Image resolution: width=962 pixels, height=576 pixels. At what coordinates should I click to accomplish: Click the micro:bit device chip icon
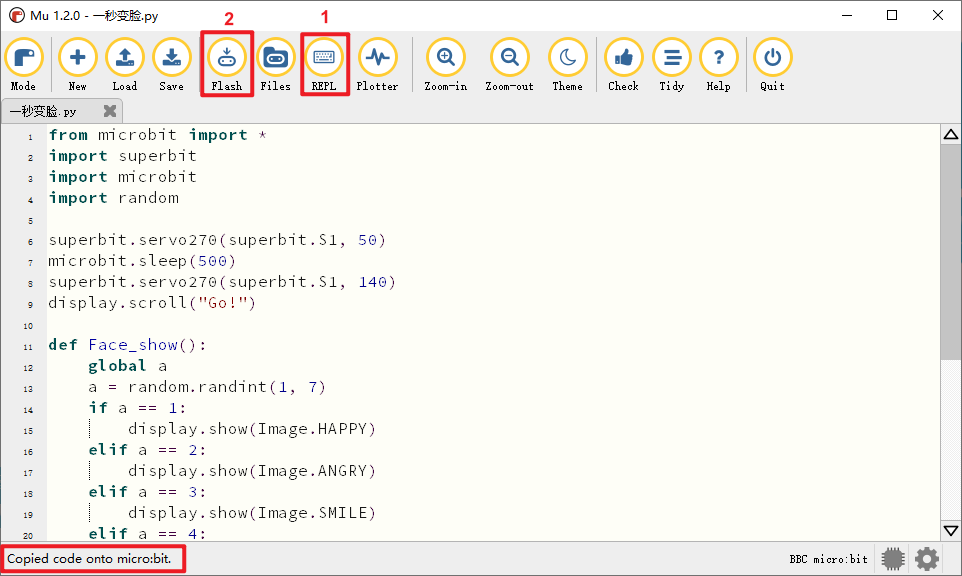click(893, 559)
